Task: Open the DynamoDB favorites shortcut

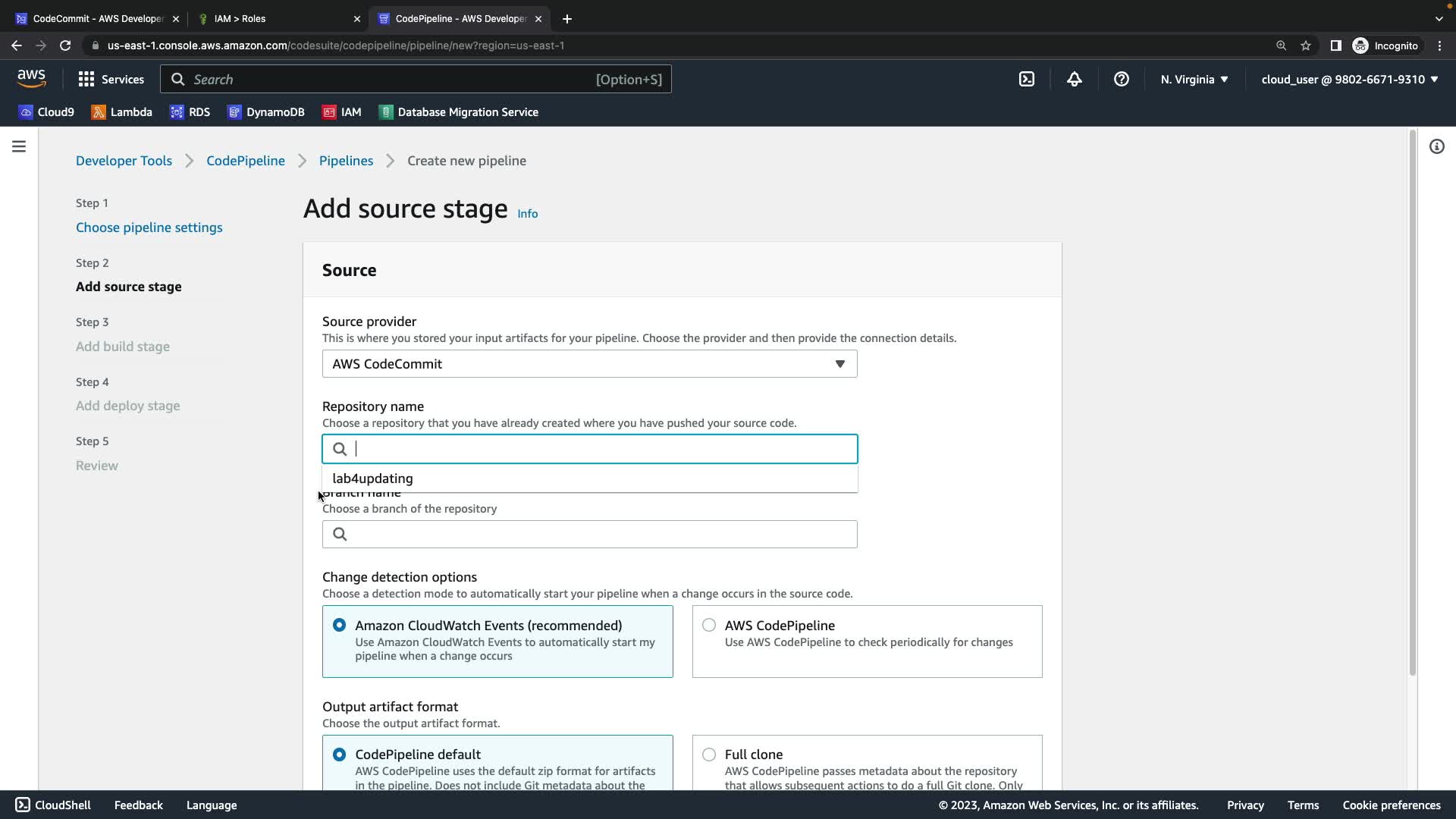Action: point(265,112)
